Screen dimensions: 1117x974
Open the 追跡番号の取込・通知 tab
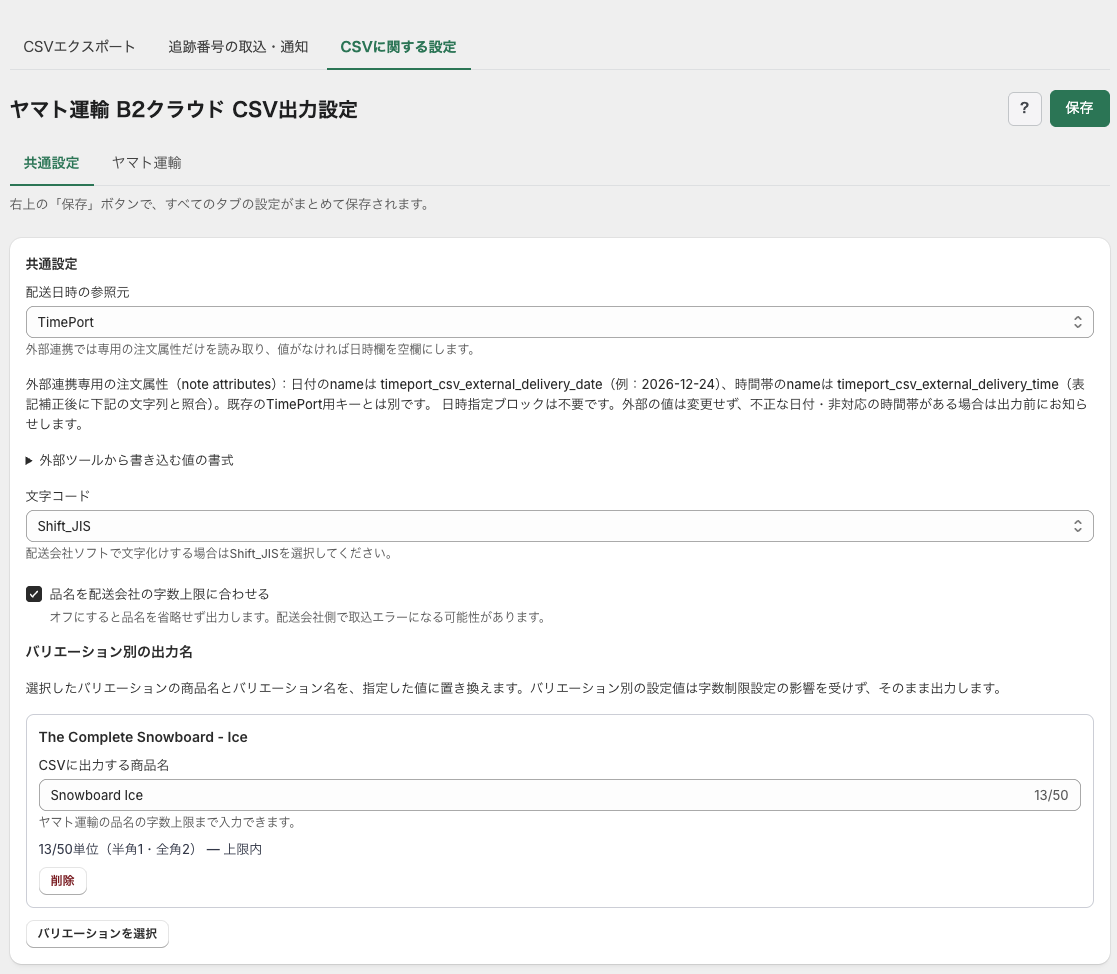238,47
